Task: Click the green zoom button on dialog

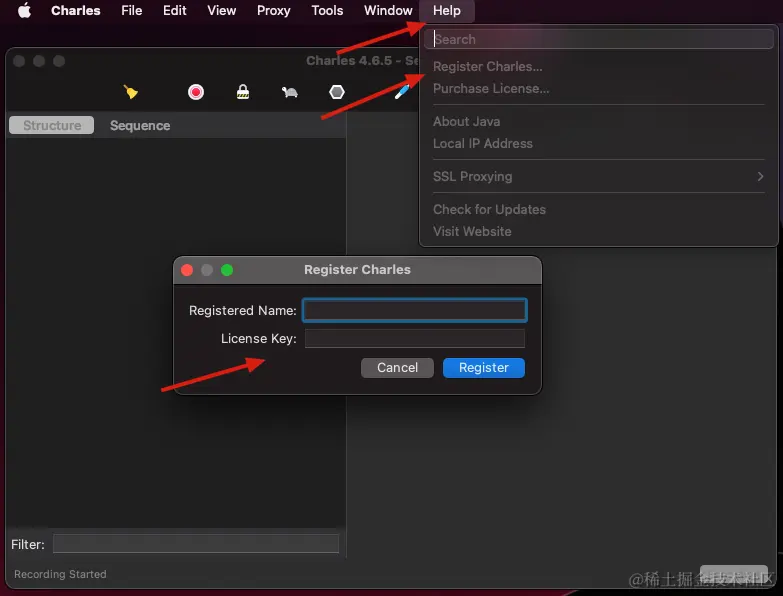Action: click(227, 270)
